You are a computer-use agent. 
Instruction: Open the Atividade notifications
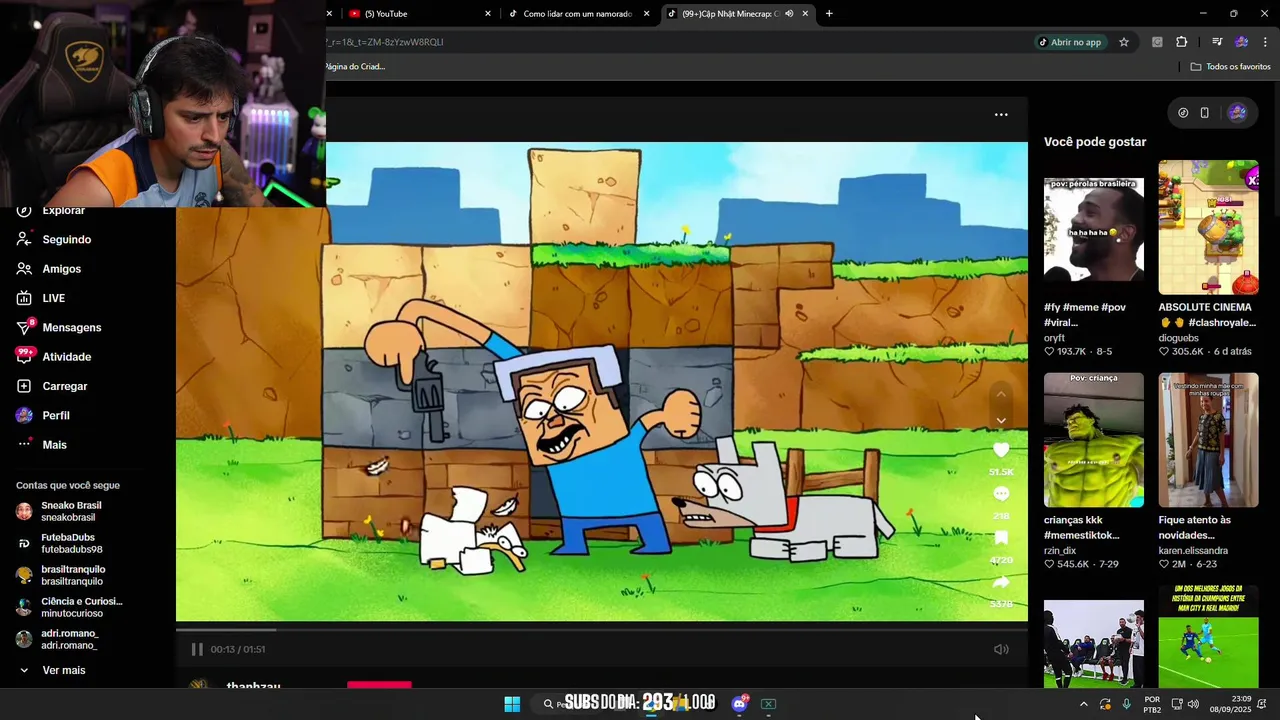[66, 357]
